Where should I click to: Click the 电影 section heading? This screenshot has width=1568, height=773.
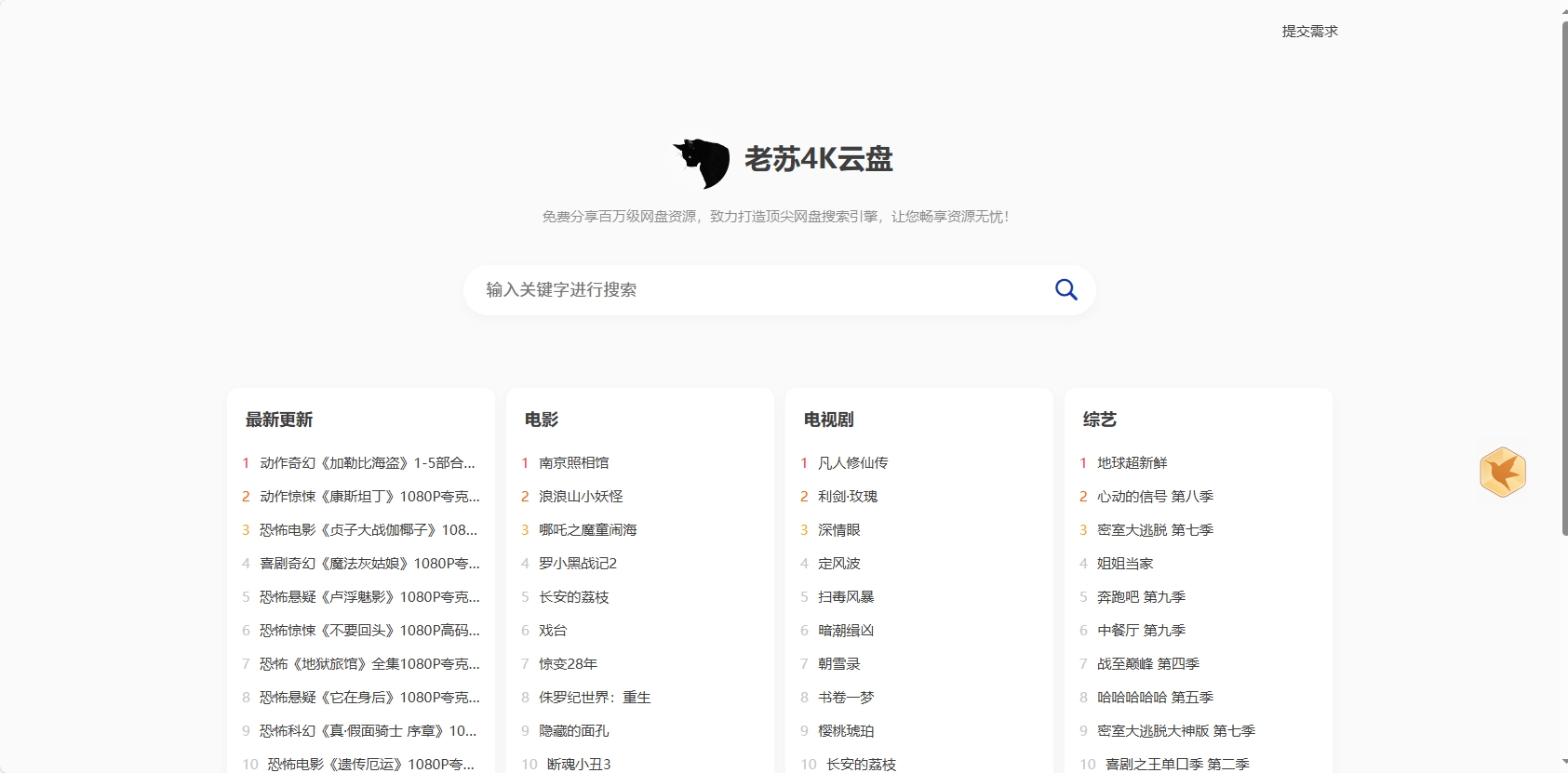click(x=542, y=420)
